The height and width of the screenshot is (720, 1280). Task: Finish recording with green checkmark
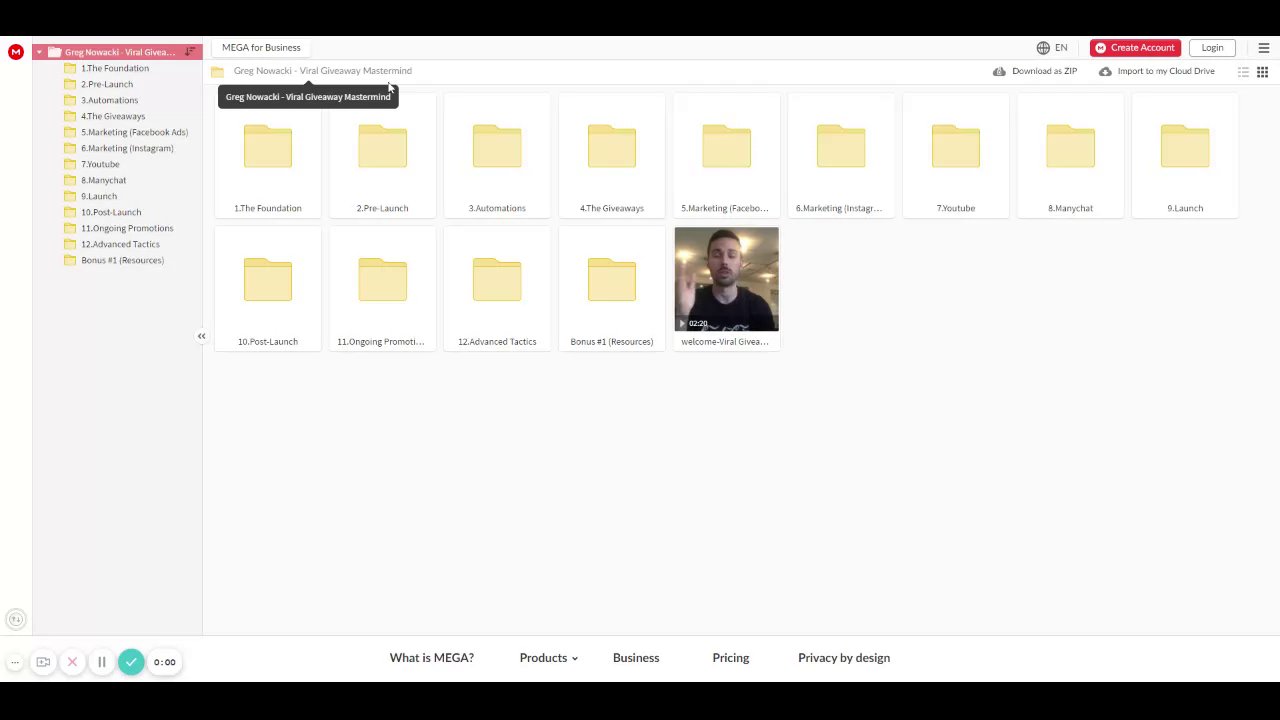tap(131, 662)
